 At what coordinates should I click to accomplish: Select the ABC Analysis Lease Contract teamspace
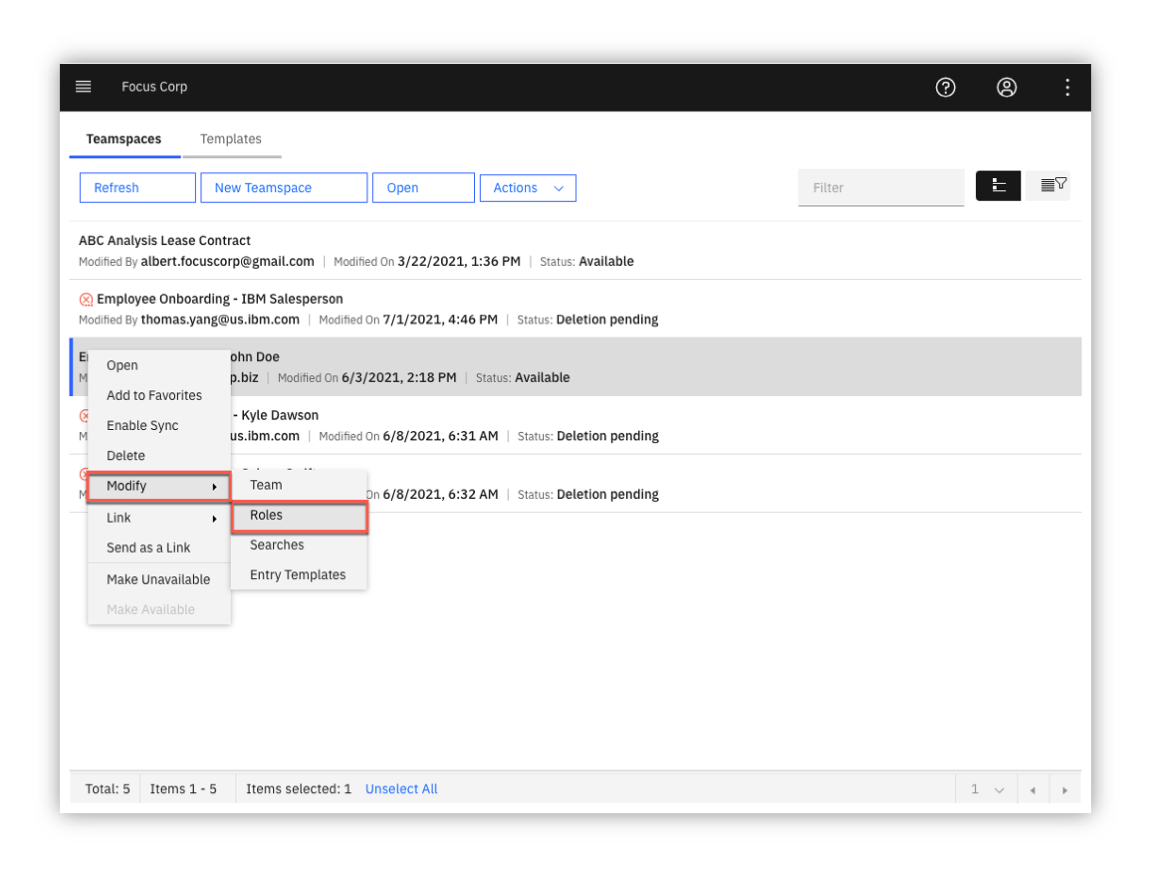pyautogui.click(x=575, y=250)
